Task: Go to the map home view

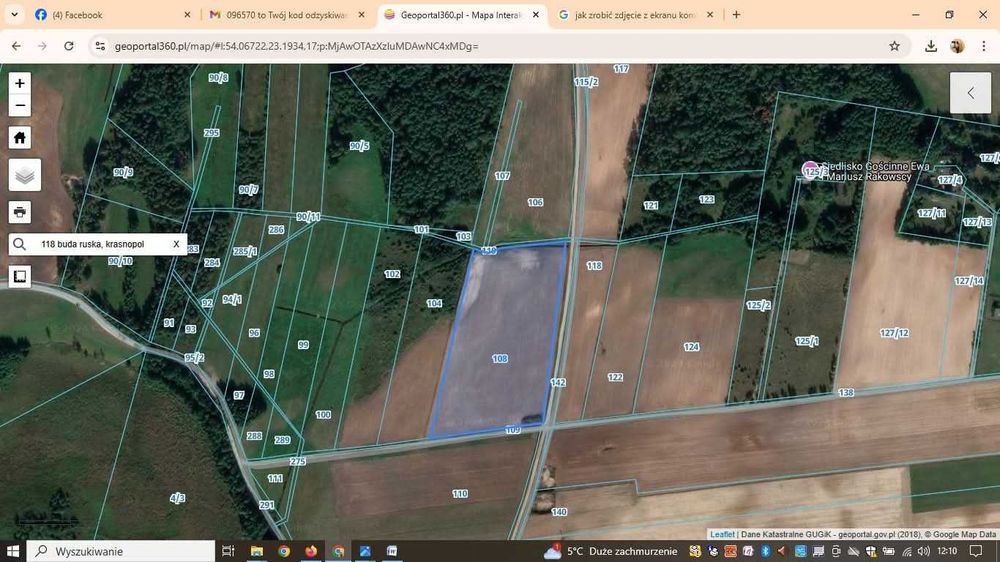Action: 20,137
